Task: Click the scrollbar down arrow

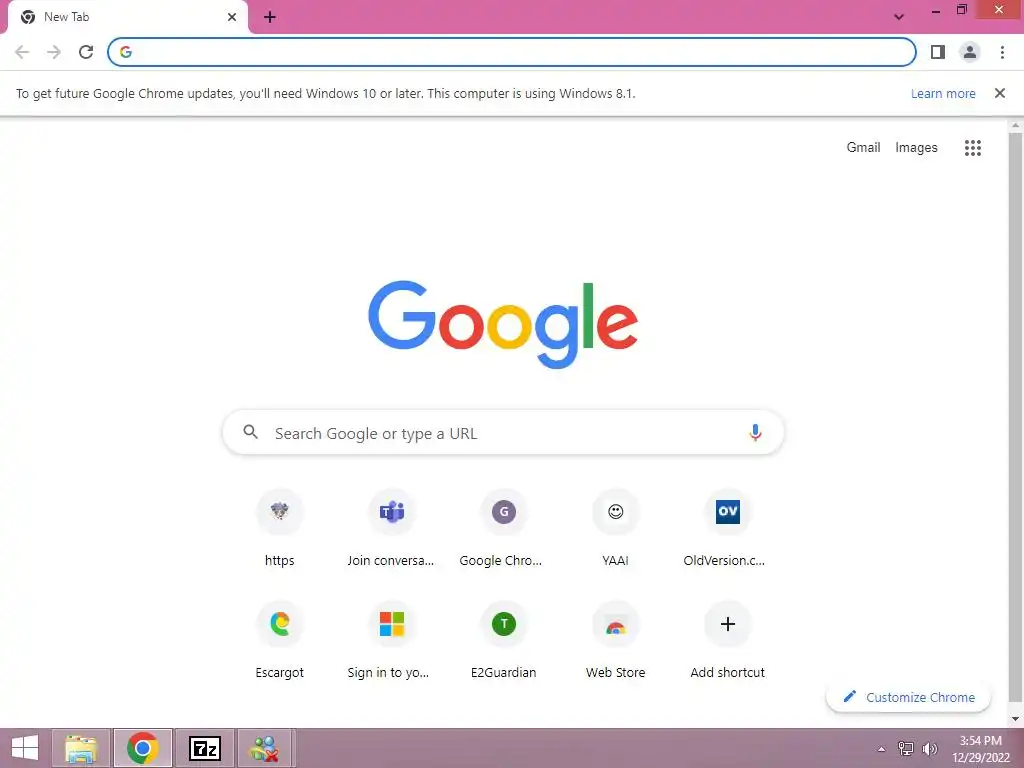Action: point(1015,718)
